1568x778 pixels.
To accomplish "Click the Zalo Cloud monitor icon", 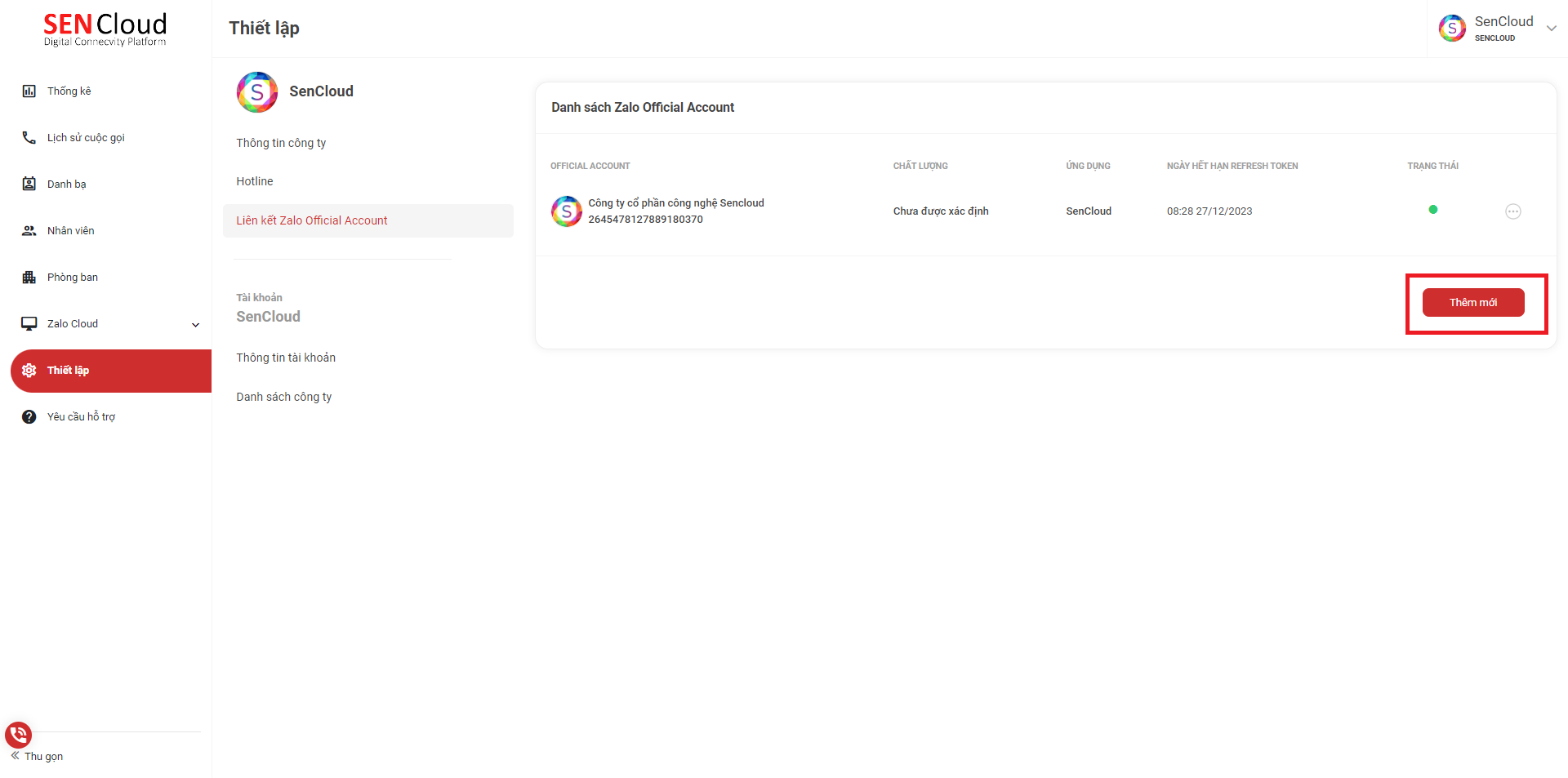I will point(29,324).
